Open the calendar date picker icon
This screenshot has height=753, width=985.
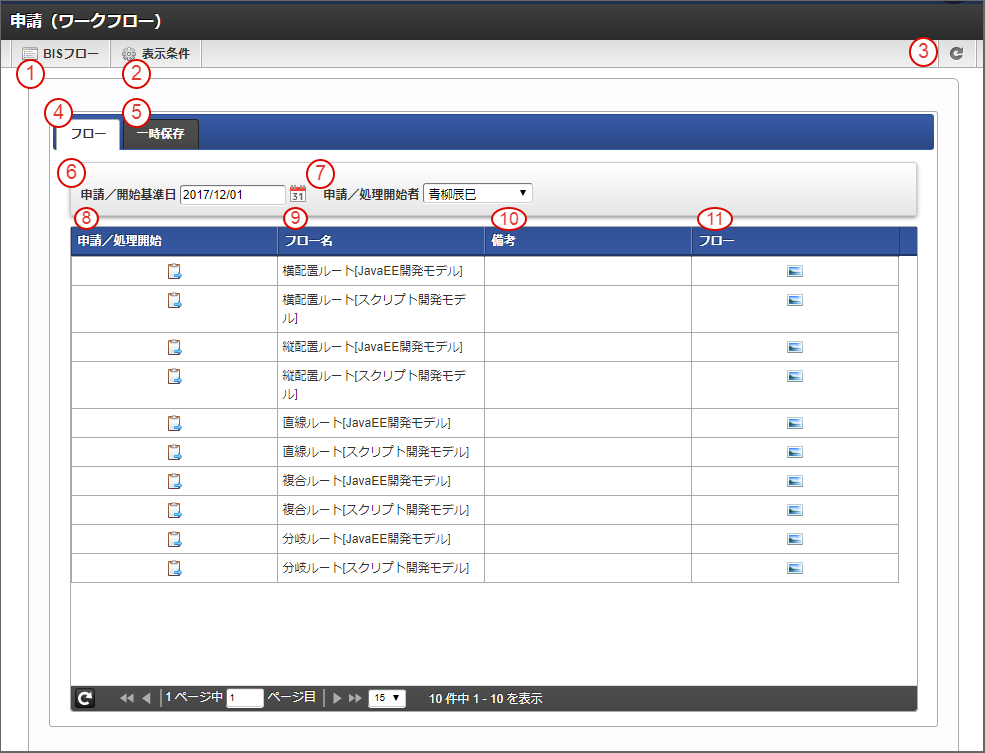[298, 193]
